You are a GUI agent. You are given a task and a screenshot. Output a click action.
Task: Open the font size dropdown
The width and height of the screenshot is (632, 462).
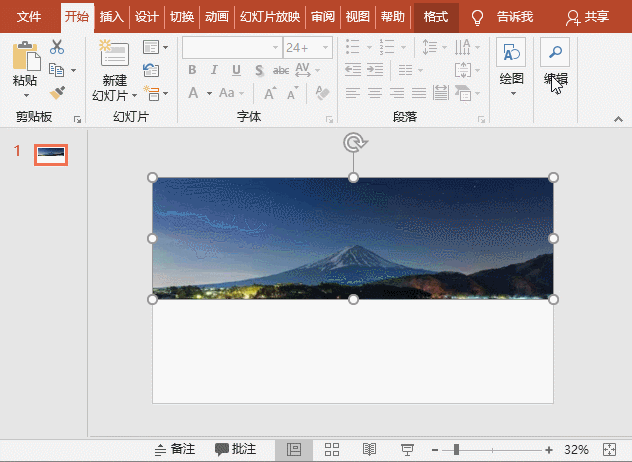coord(324,47)
